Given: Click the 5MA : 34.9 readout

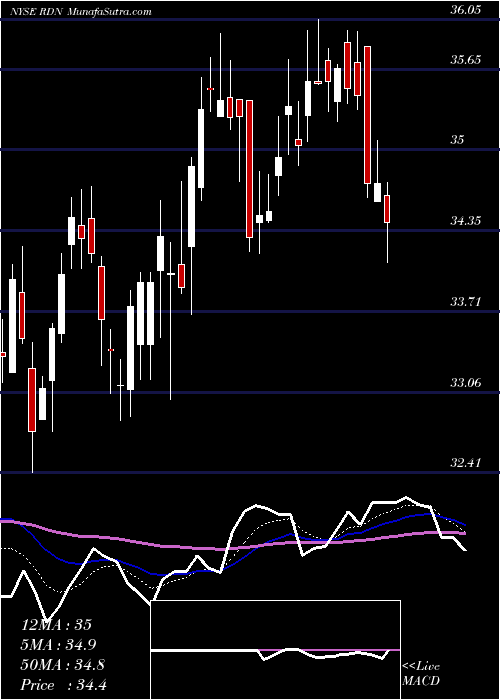Looking at the screenshot, I should click(58, 645).
